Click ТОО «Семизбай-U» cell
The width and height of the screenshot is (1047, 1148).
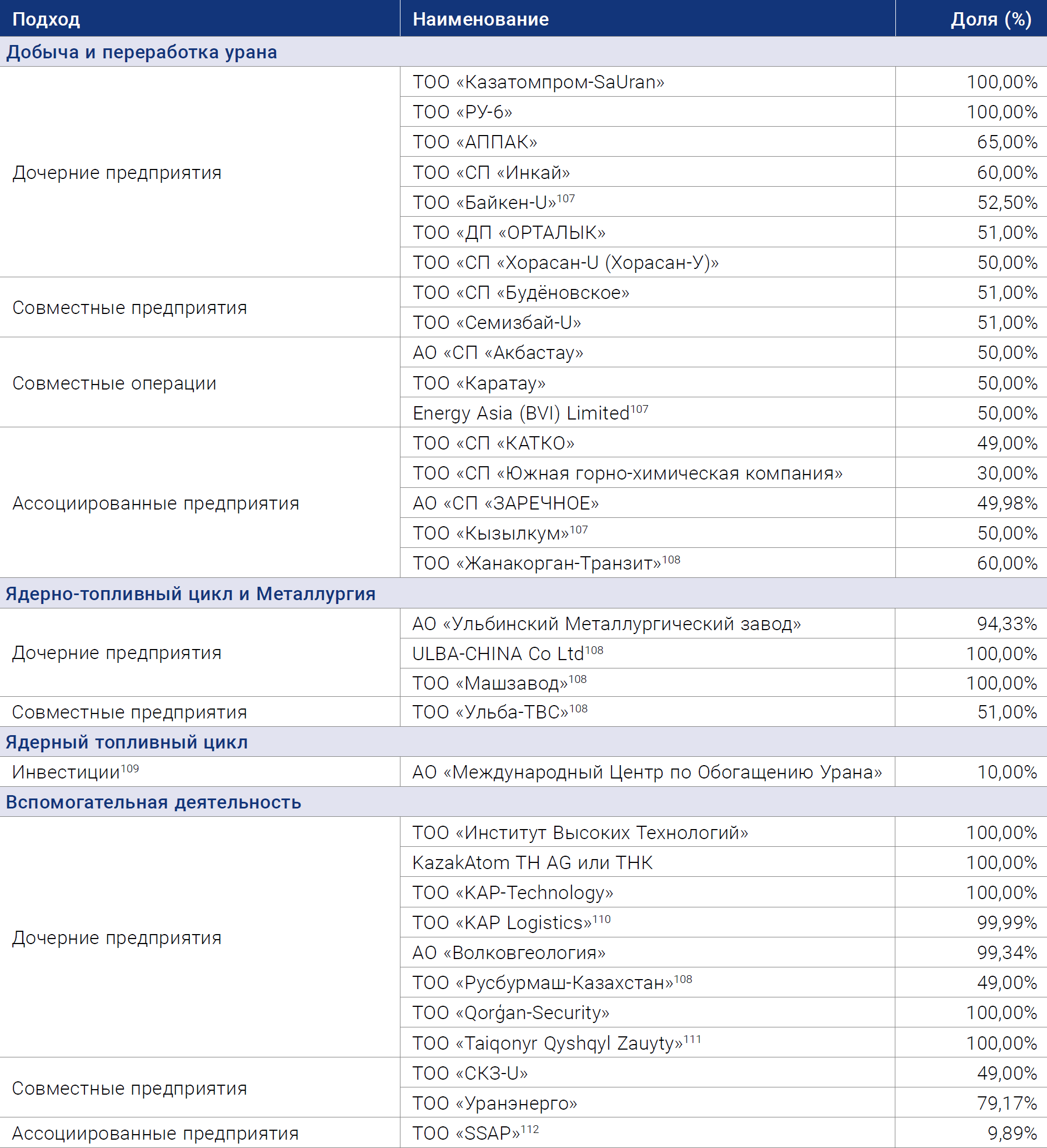pos(647,322)
